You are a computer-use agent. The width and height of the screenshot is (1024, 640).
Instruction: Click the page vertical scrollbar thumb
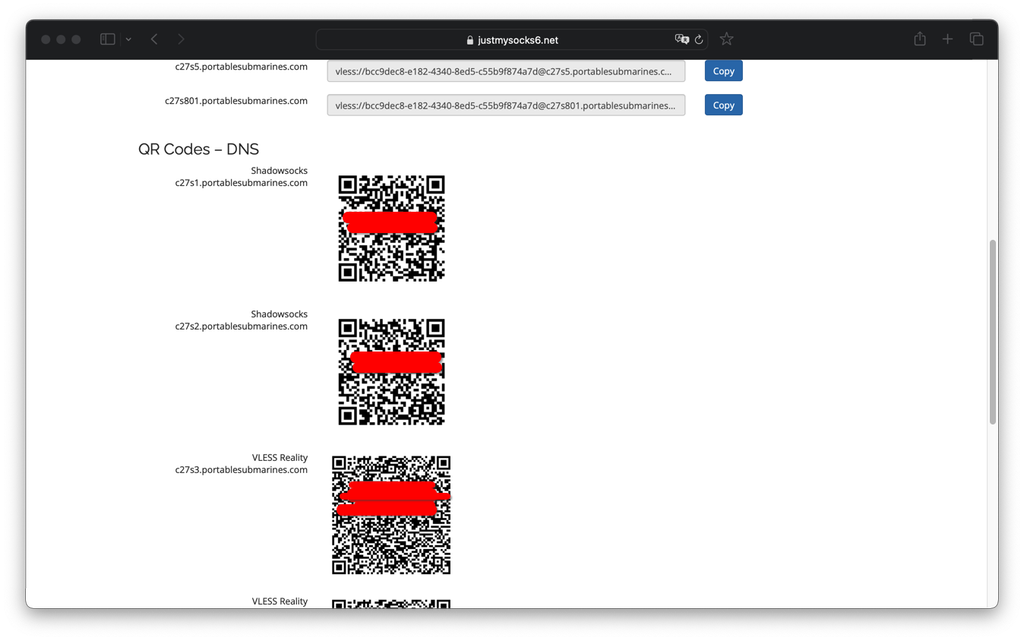(993, 332)
